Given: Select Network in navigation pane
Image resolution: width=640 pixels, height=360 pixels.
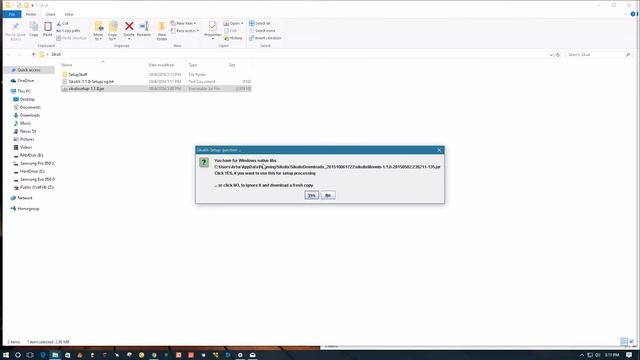Looking at the screenshot, I should pyautogui.click(x=24, y=198).
